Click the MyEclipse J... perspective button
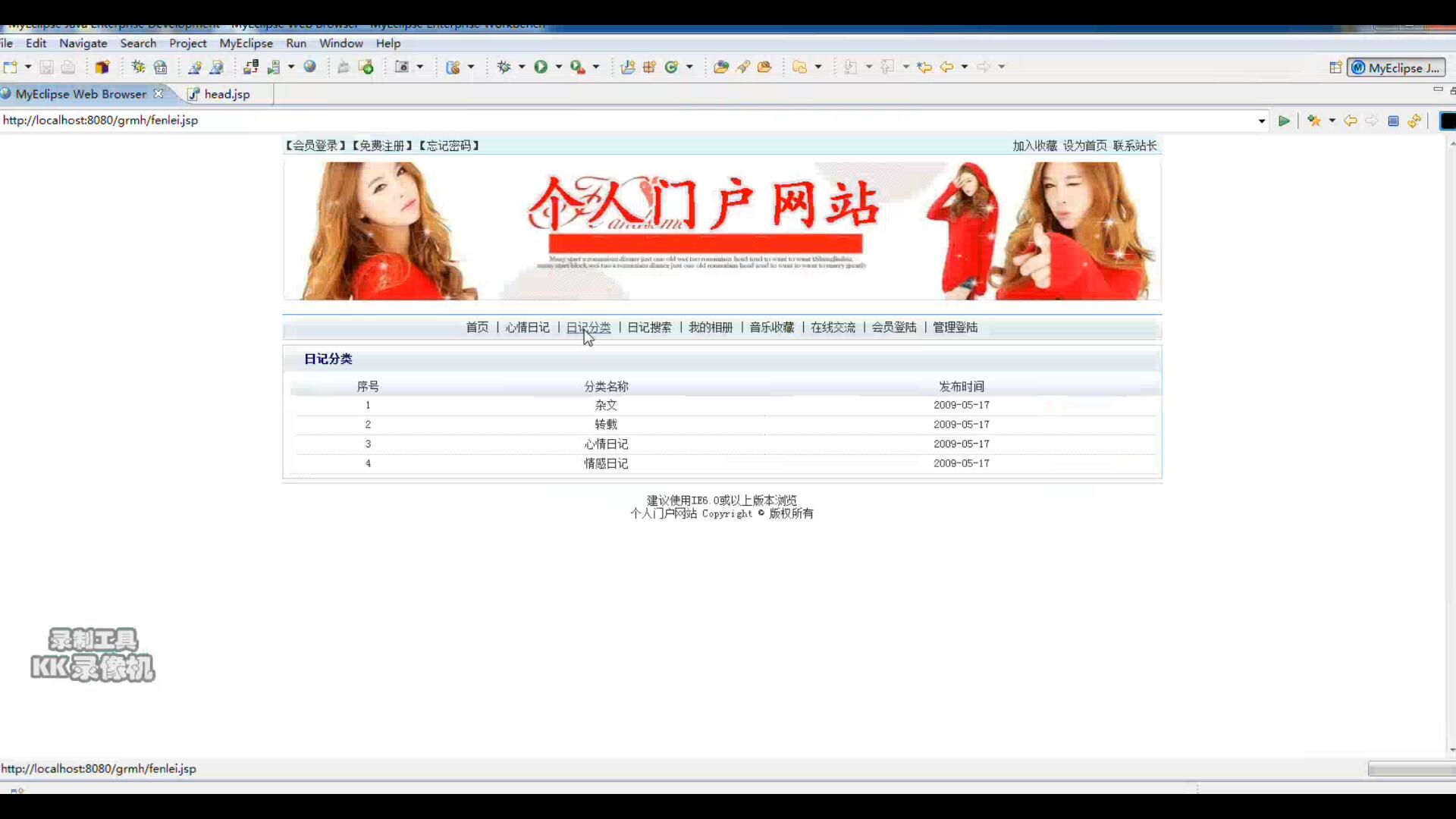Screen dimensions: 1456x819 1397,67
